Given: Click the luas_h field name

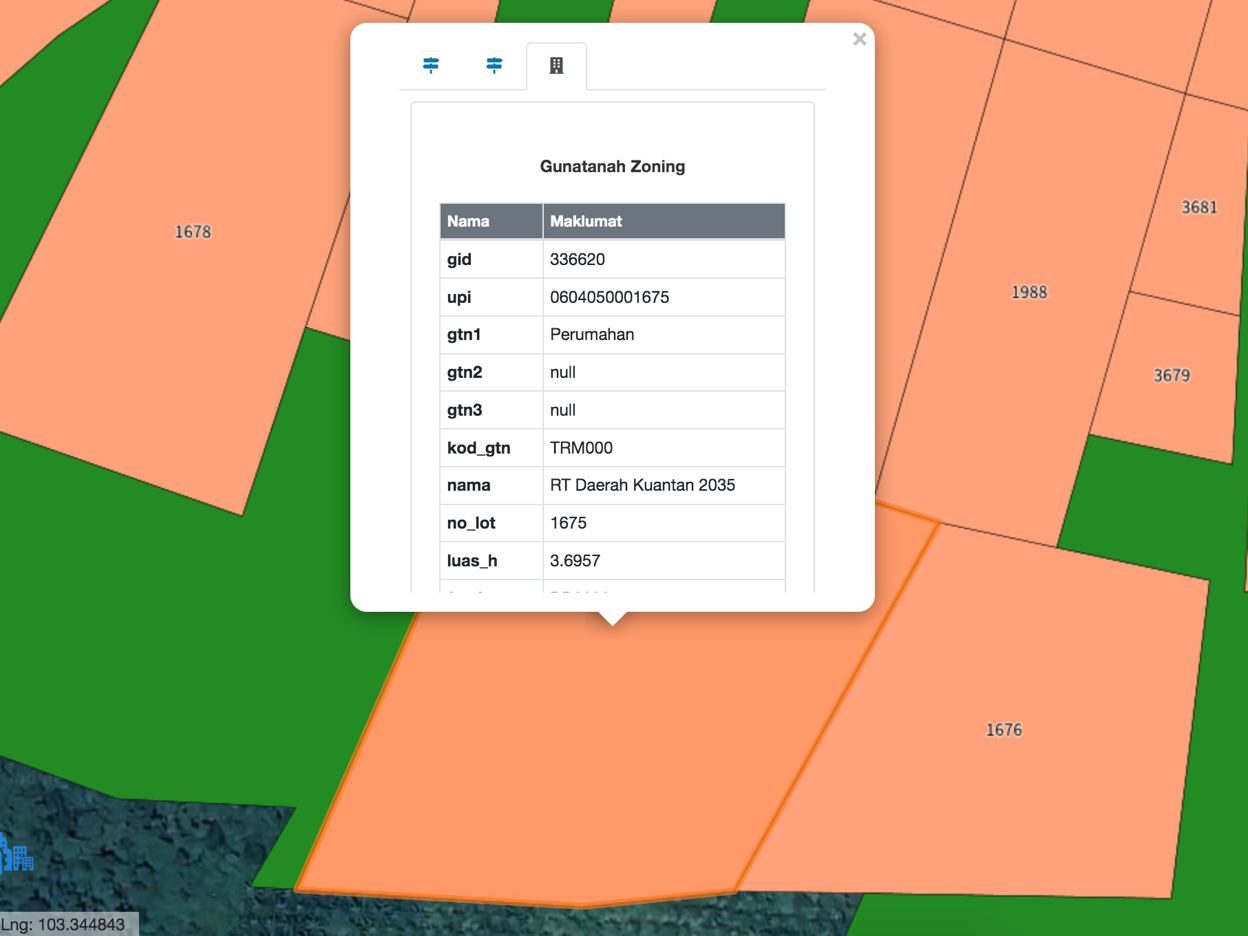Looking at the screenshot, I should tap(472, 561).
